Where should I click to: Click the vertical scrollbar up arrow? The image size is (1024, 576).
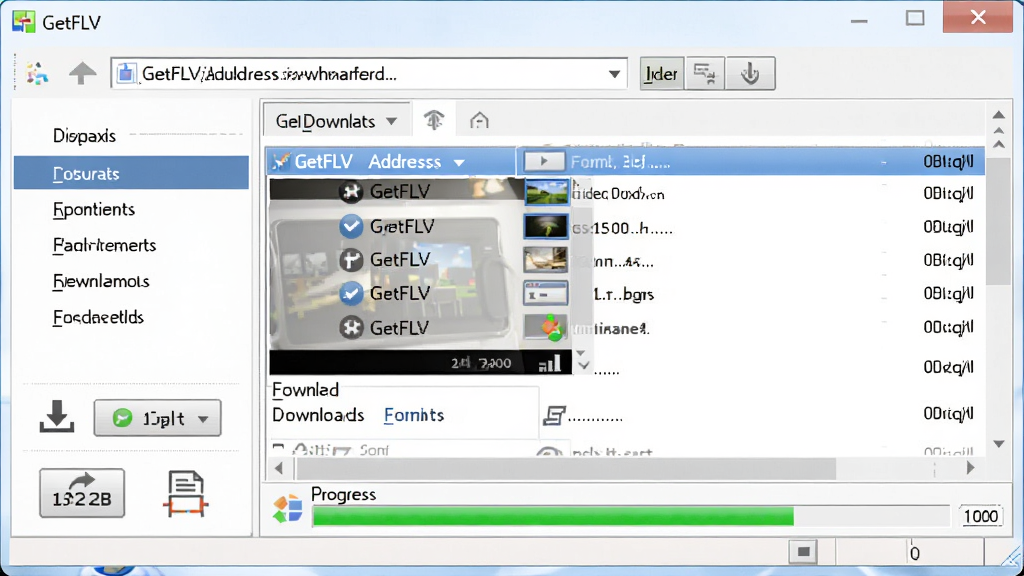click(999, 116)
